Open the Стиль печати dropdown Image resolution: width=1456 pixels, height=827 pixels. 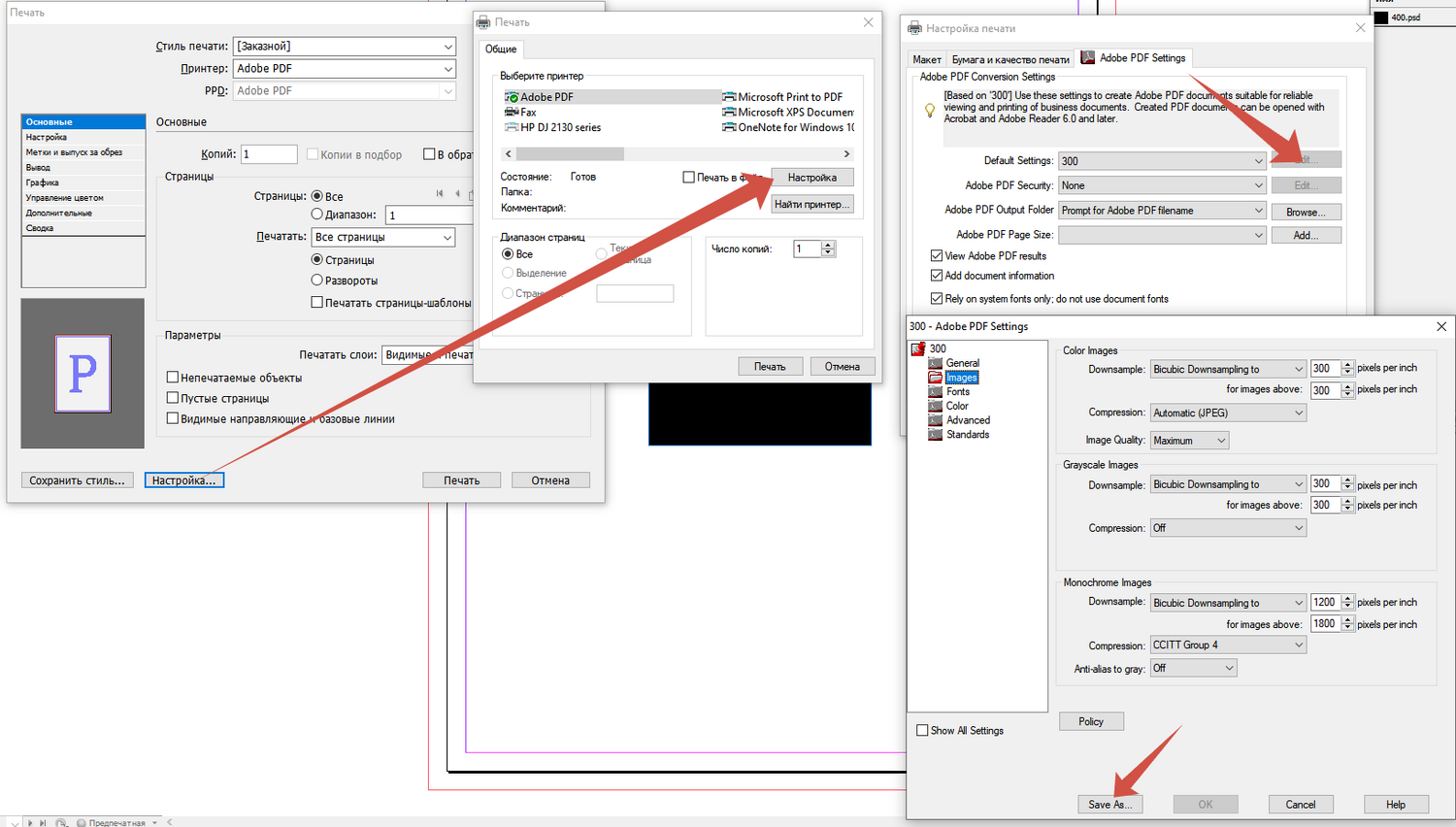(x=345, y=47)
